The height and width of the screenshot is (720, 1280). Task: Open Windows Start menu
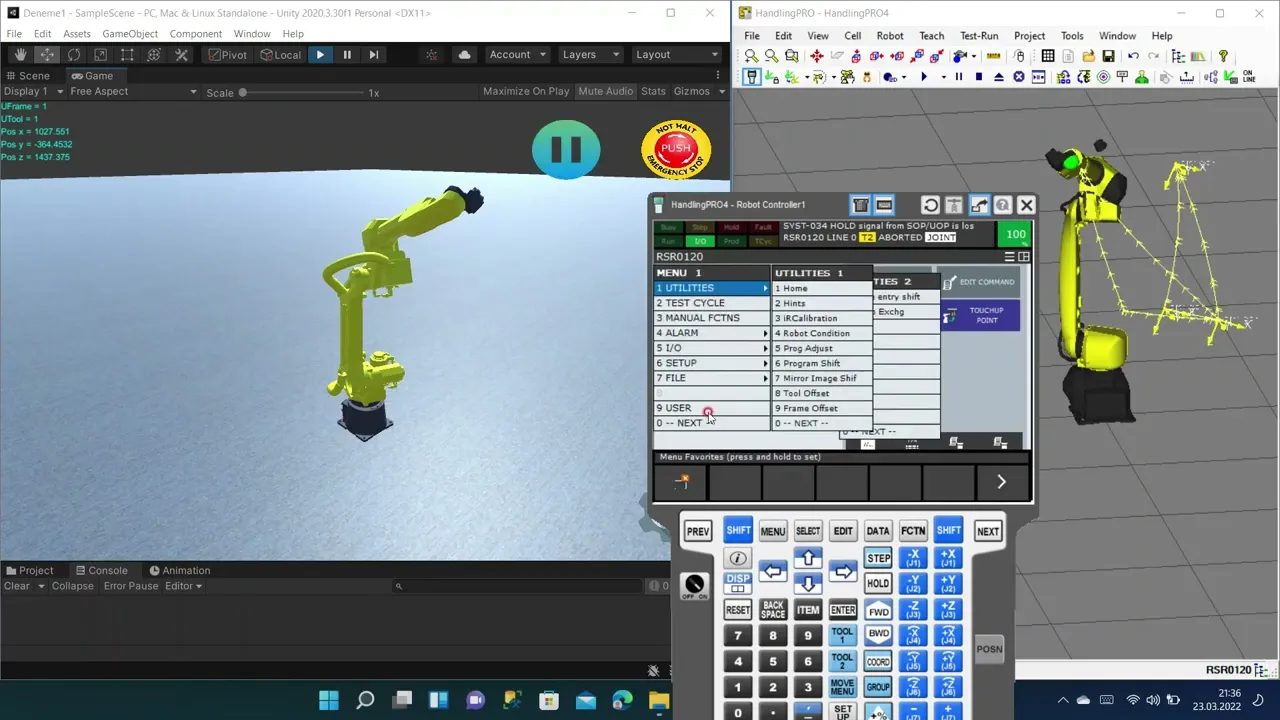point(328,700)
